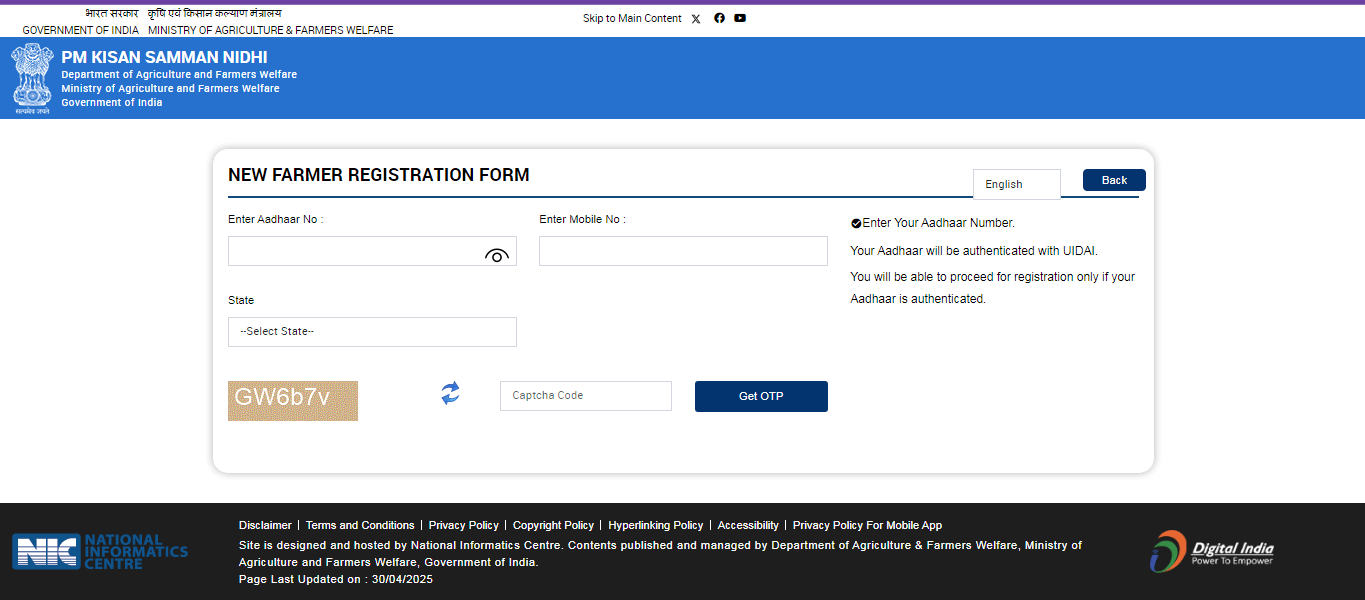The width and height of the screenshot is (1365, 600).
Task: Click 'Your Aadhaar will be authenticated with UIDAI' text
Action: point(974,251)
